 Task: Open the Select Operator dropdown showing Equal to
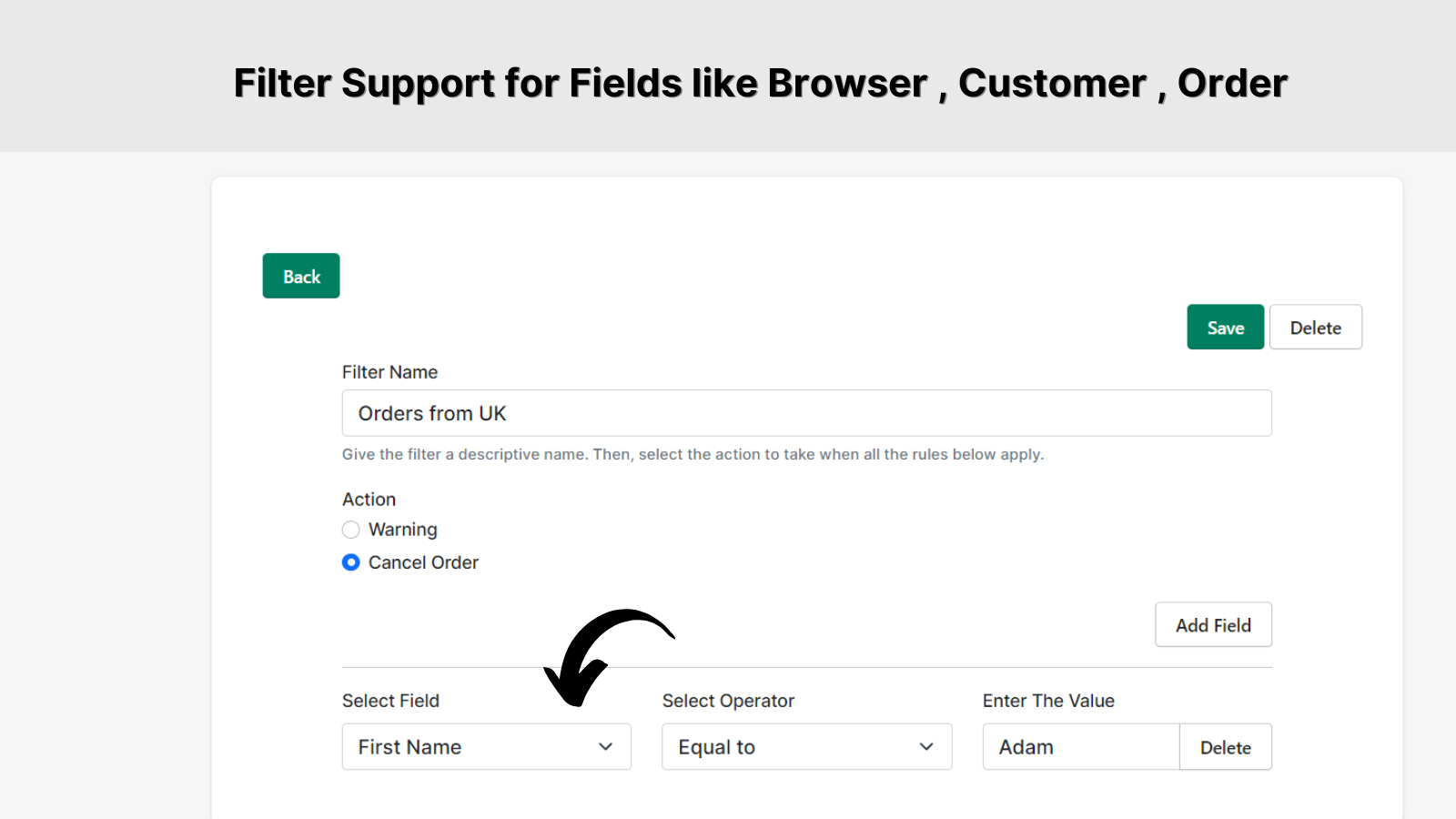807,747
